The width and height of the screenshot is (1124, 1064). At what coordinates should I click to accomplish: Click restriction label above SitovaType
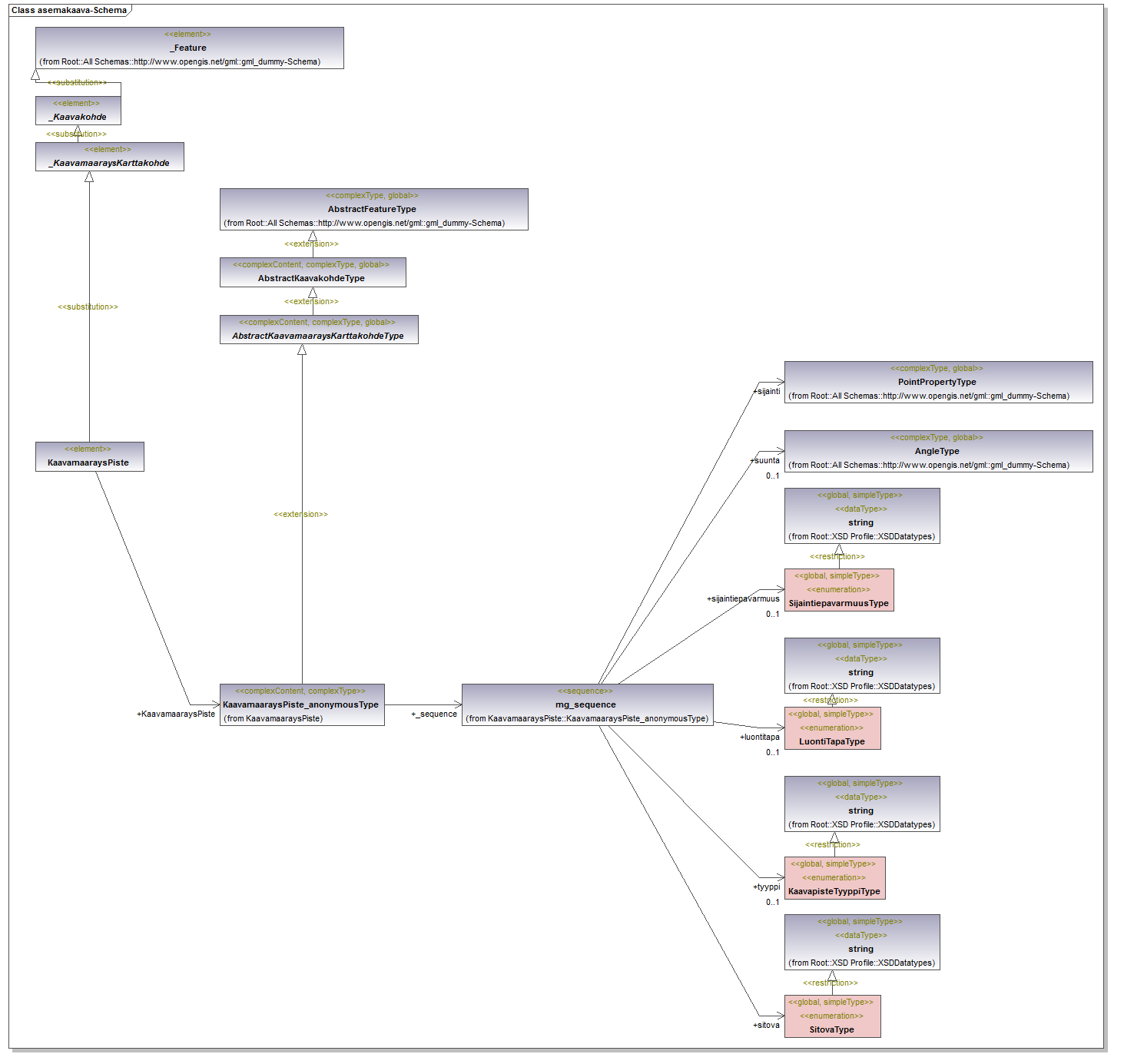831,983
